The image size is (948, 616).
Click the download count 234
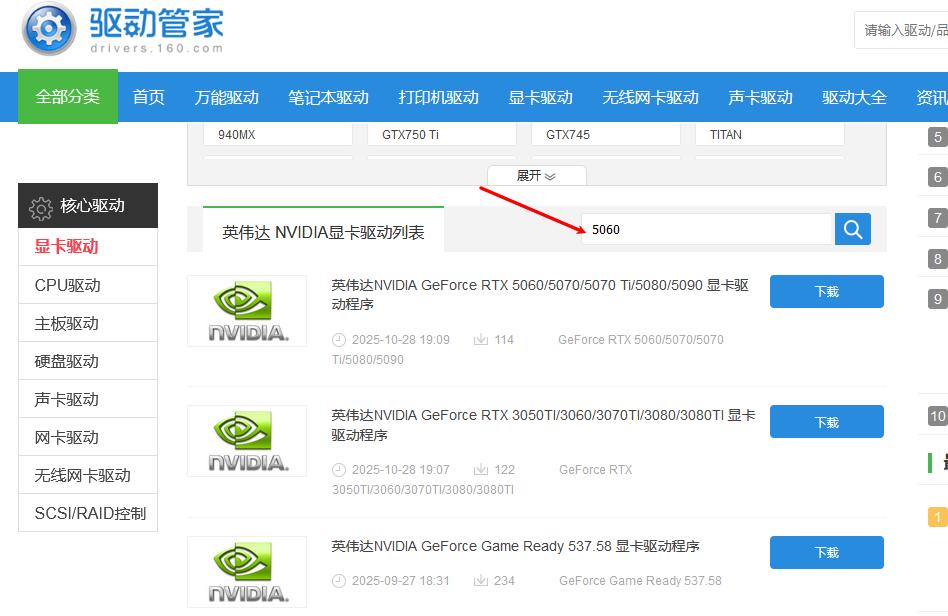click(504, 581)
